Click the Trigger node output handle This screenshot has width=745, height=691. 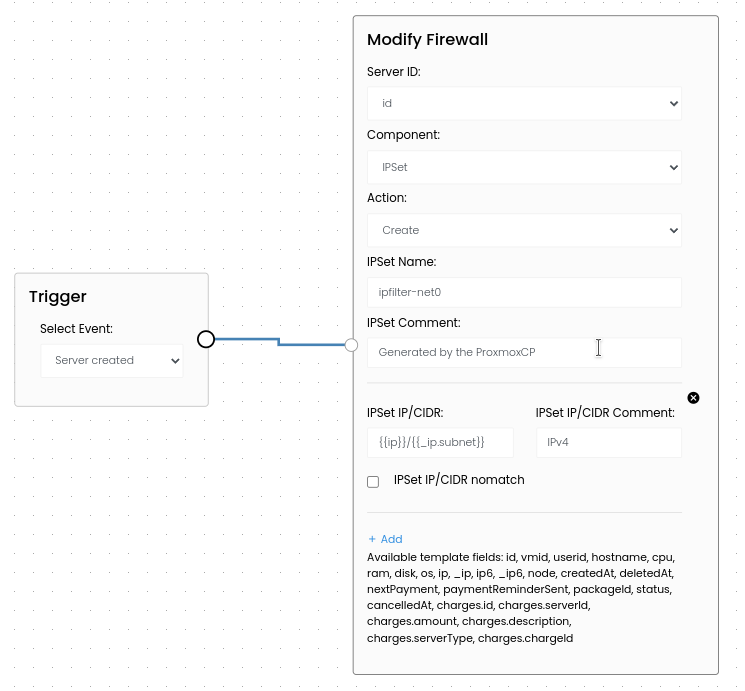tap(206, 339)
